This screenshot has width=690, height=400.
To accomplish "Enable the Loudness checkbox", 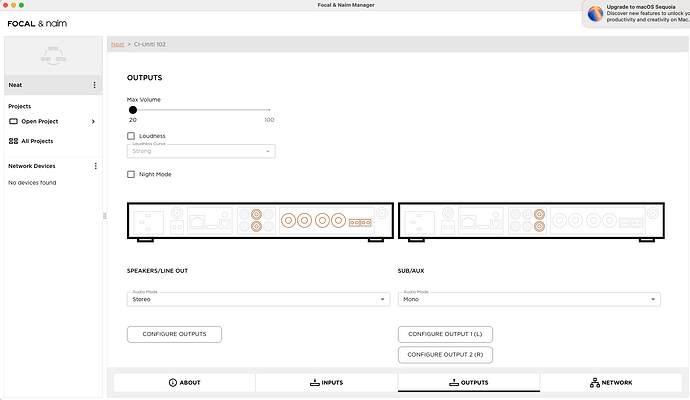I will point(131,136).
